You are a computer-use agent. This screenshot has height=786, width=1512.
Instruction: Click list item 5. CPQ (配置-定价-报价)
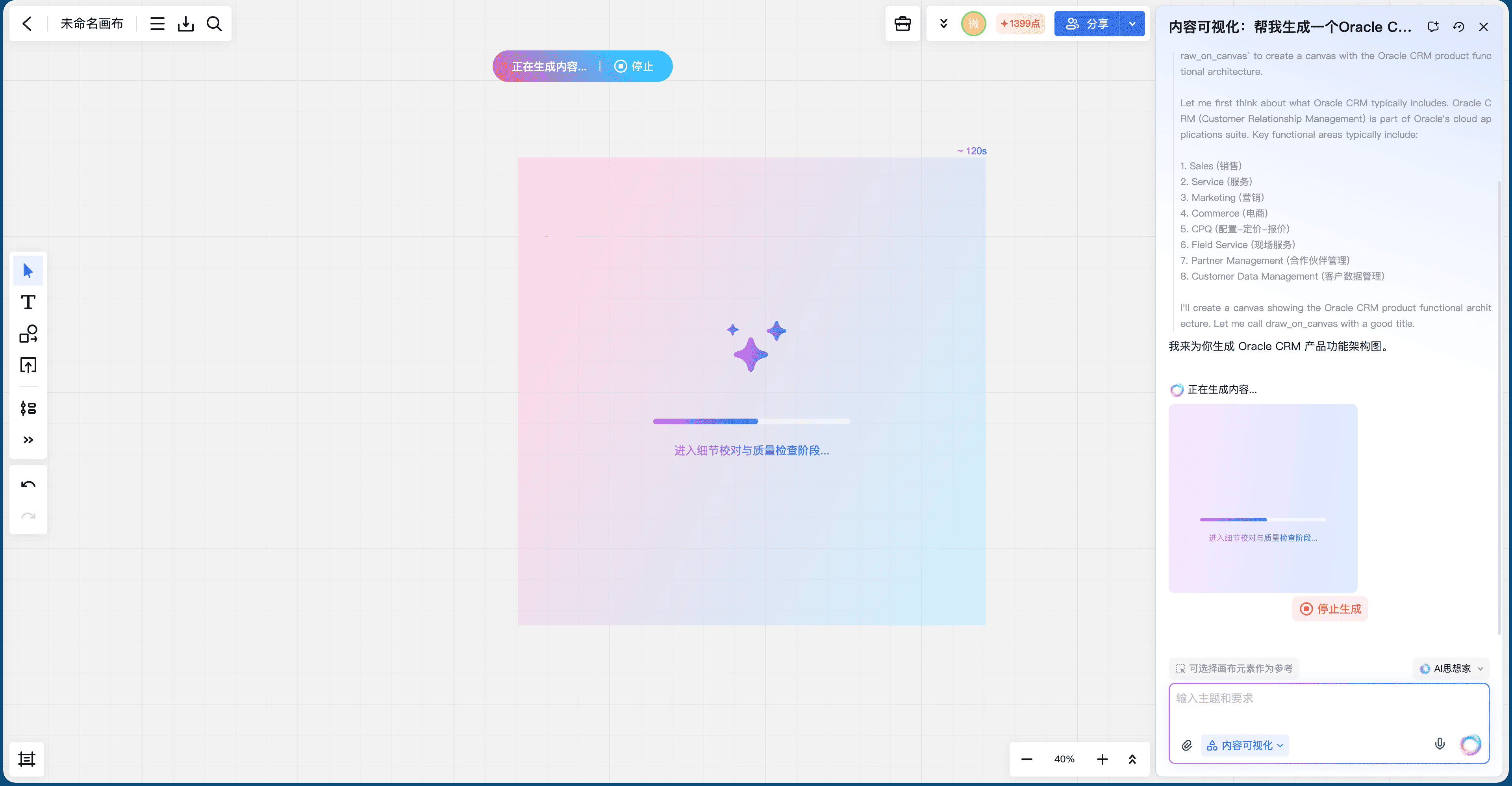click(1235, 229)
